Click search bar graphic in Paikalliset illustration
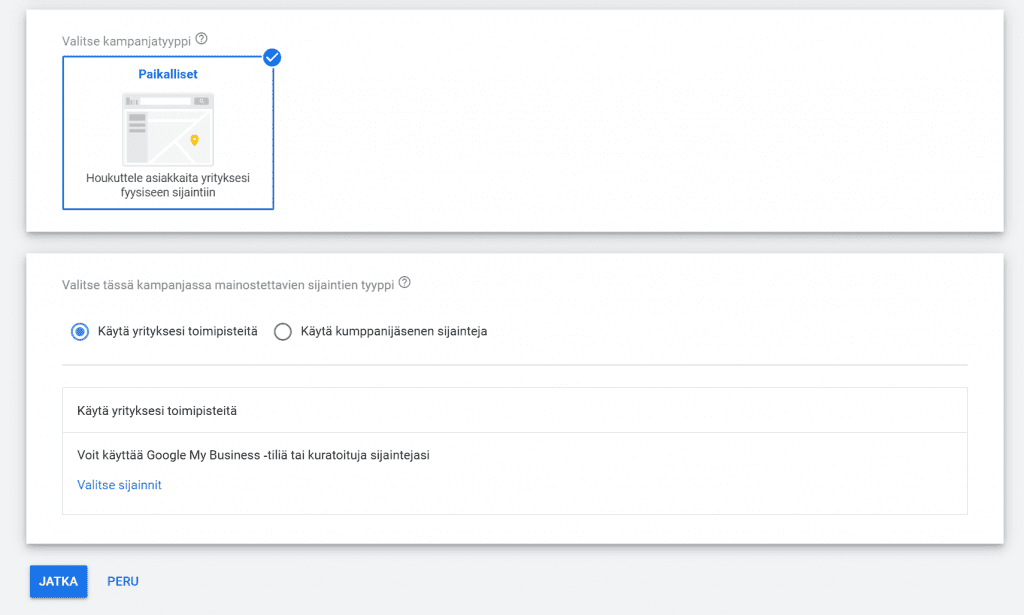This screenshot has width=1024, height=615. click(x=165, y=101)
